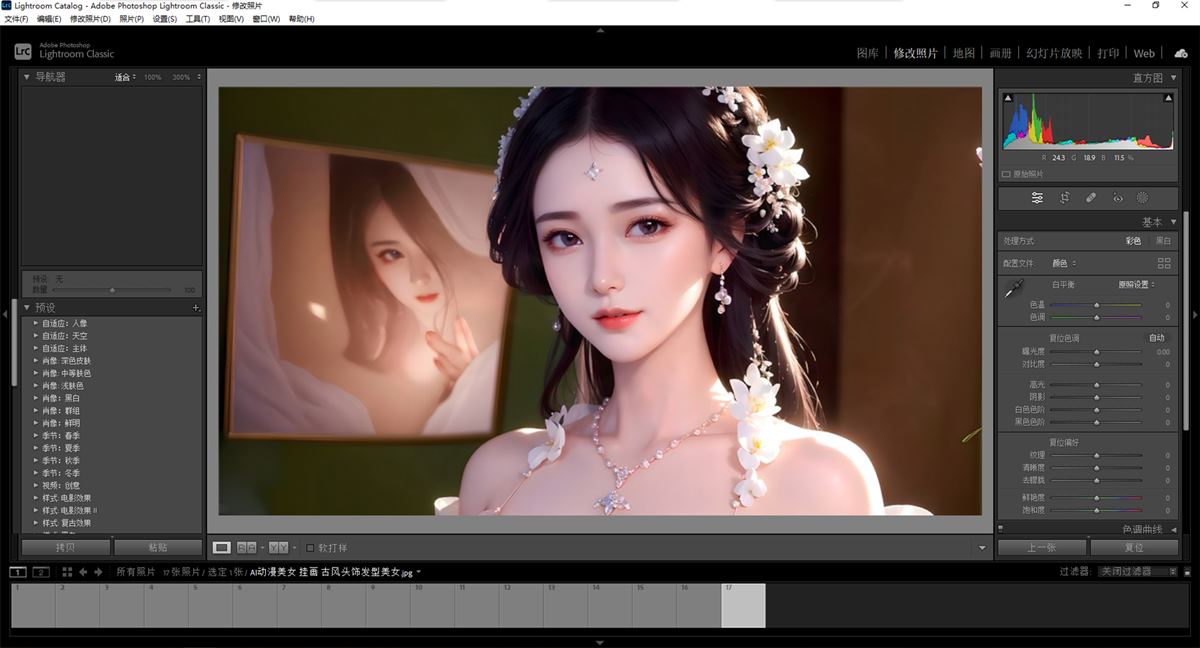Activate the Crop overlay tool
This screenshot has width=1200, height=648.
coord(1064,198)
